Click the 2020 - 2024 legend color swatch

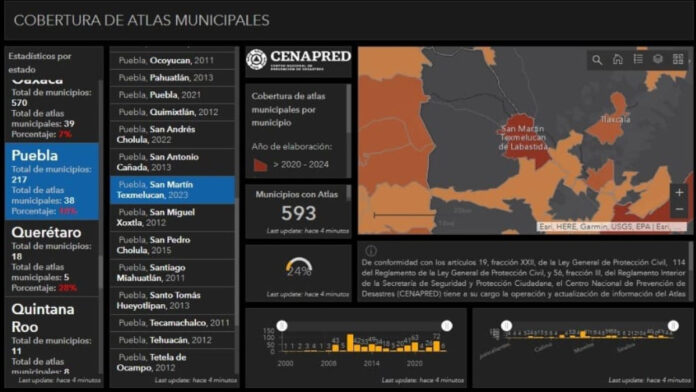coord(261,165)
